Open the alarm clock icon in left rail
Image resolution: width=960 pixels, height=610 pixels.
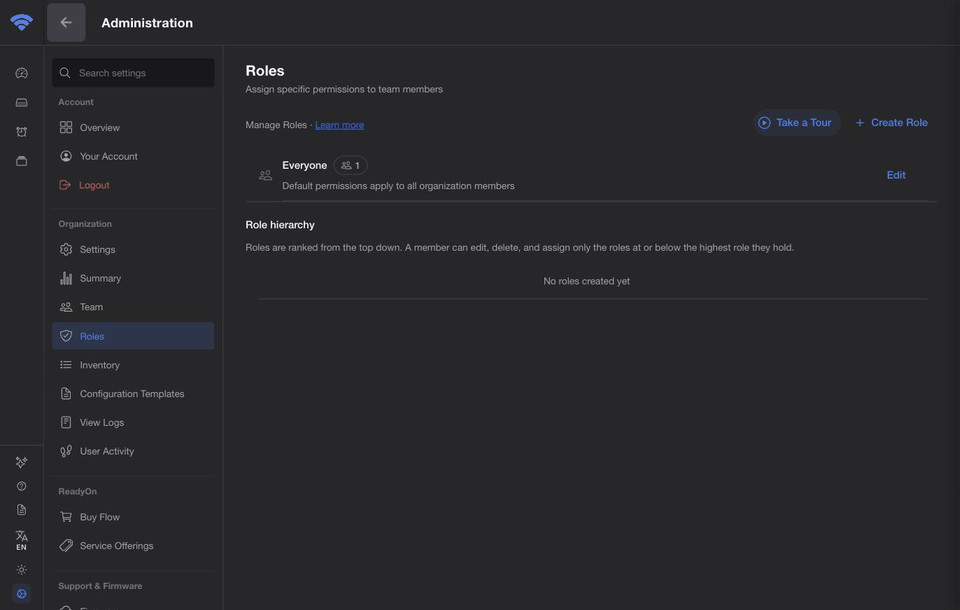point(21,132)
